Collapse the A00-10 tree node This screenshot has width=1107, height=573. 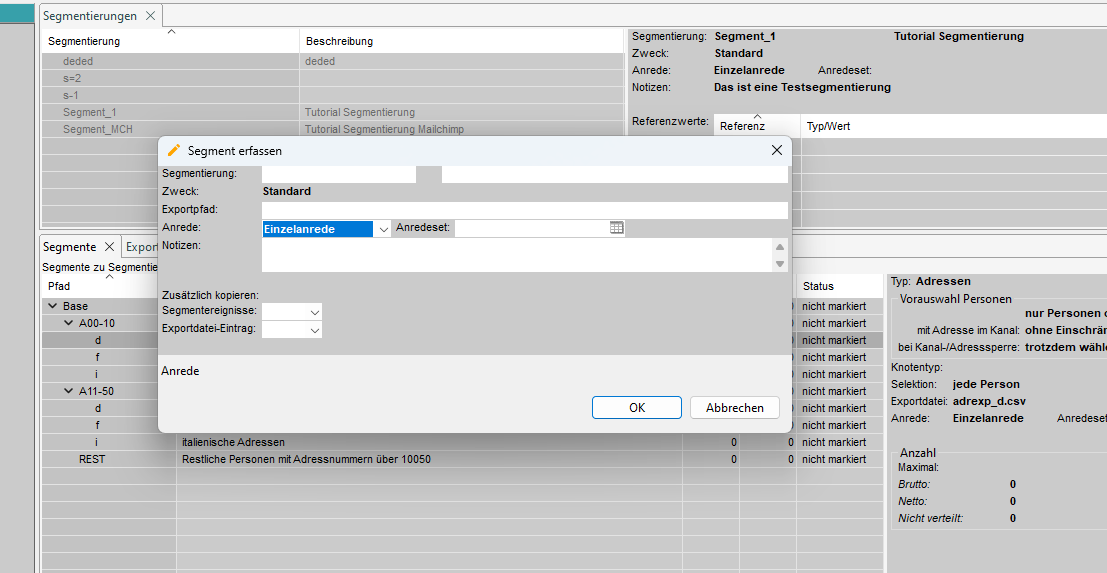click(68, 323)
